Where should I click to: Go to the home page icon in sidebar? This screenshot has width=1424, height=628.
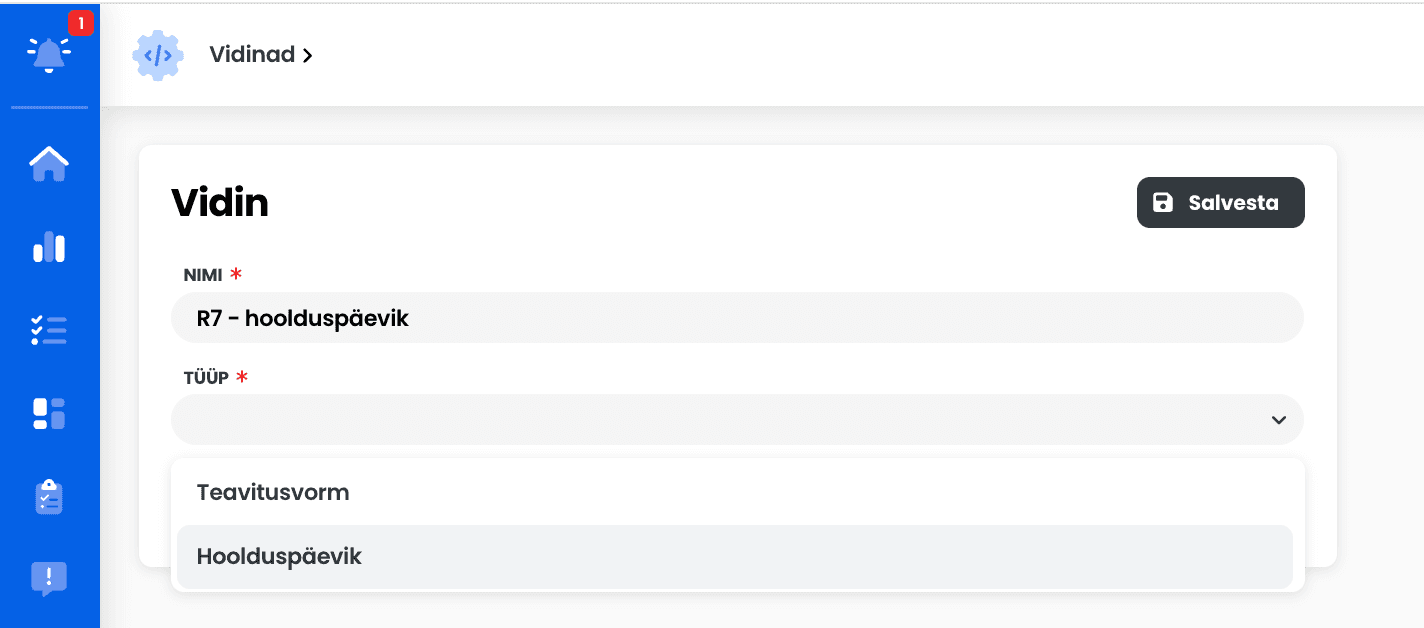click(x=49, y=163)
